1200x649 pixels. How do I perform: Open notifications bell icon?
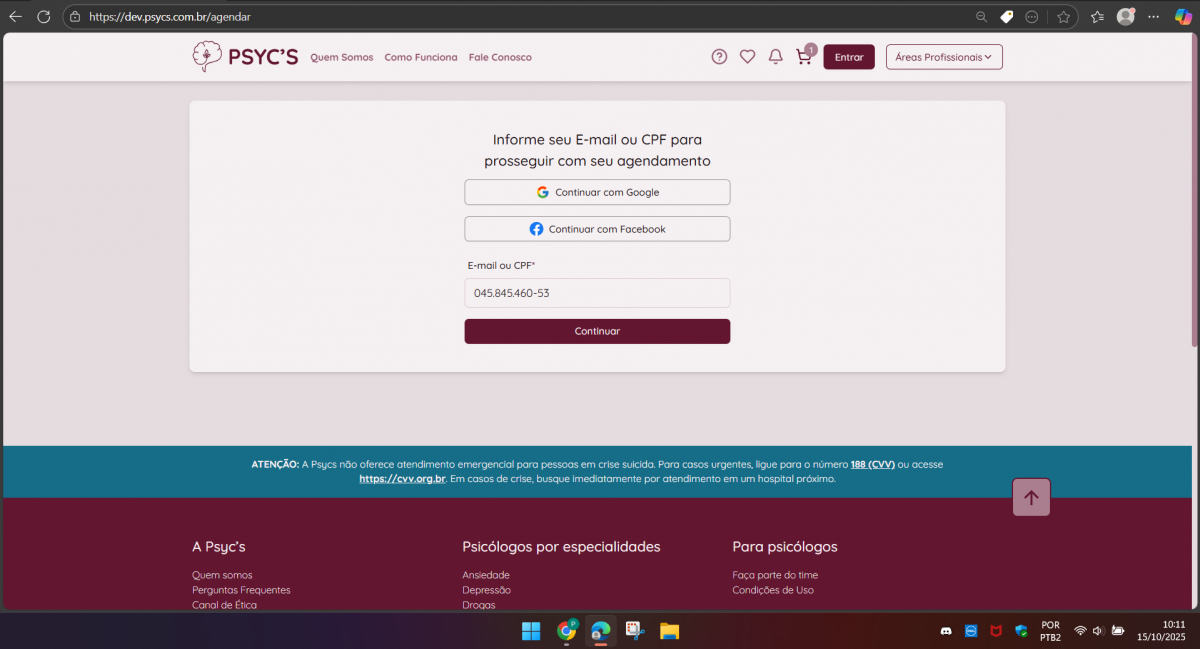(x=775, y=57)
